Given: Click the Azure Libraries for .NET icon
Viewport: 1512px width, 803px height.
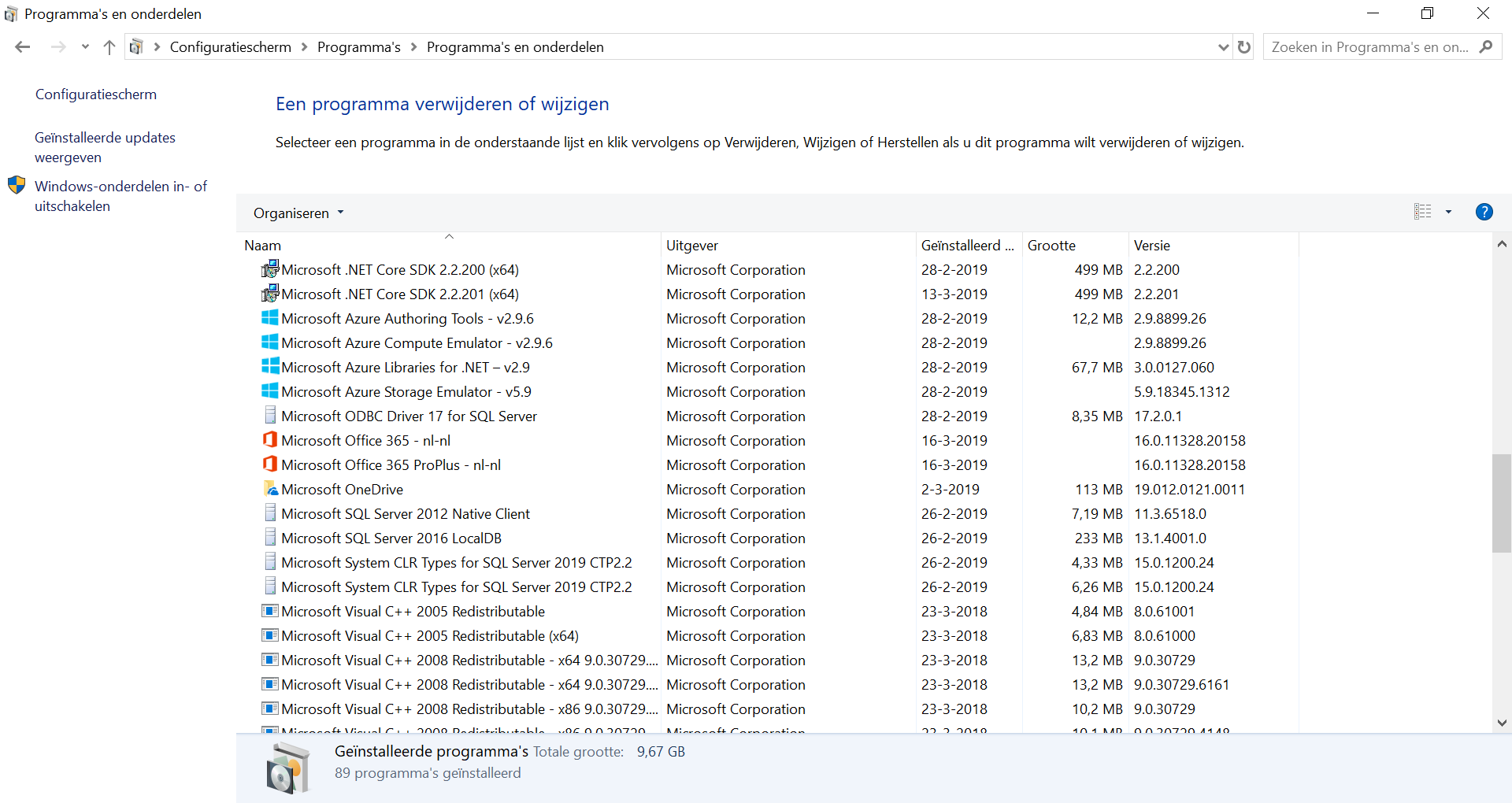Looking at the screenshot, I should (270, 367).
